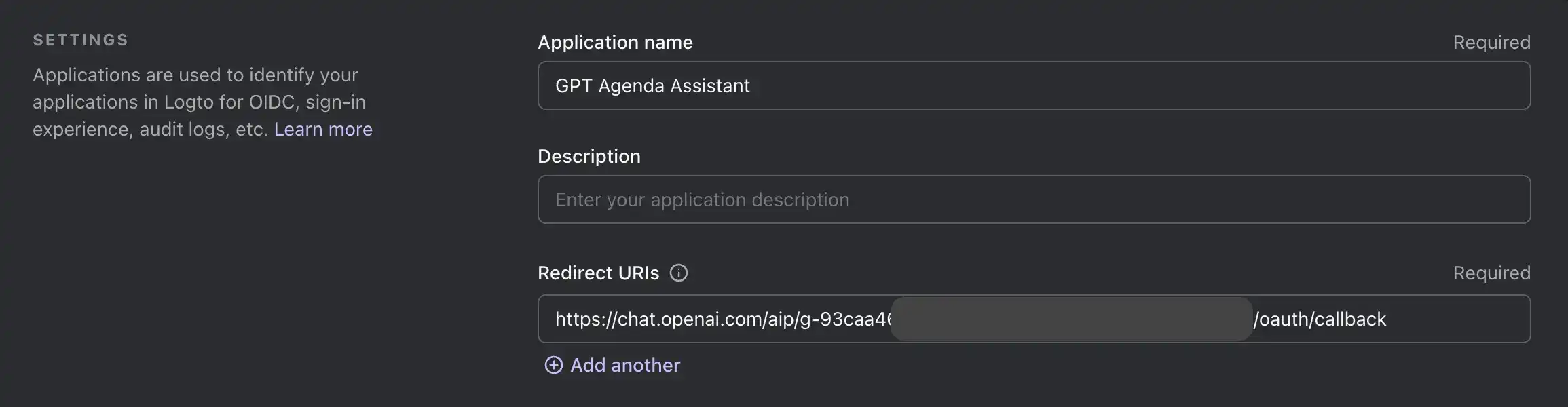This screenshot has width=1568, height=407.
Task: Click the plus circle icon below Redirect URIs
Action: (x=554, y=365)
